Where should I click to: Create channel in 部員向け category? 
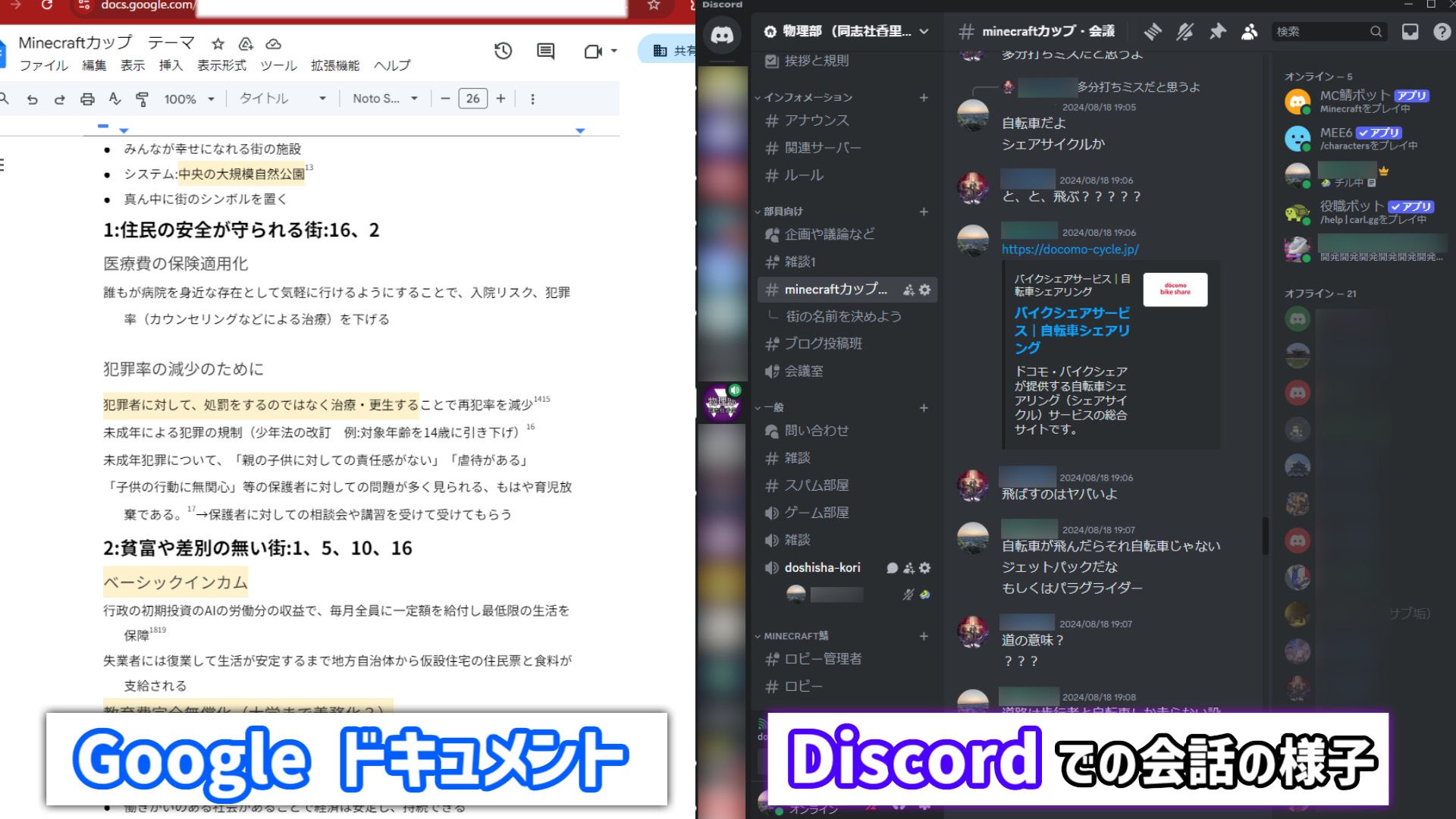click(924, 212)
